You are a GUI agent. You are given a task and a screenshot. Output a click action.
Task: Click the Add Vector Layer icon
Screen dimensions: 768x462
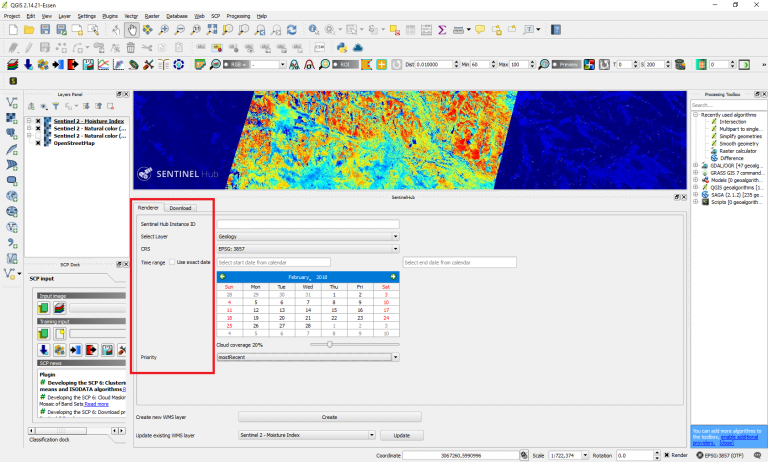pos(12,102)
